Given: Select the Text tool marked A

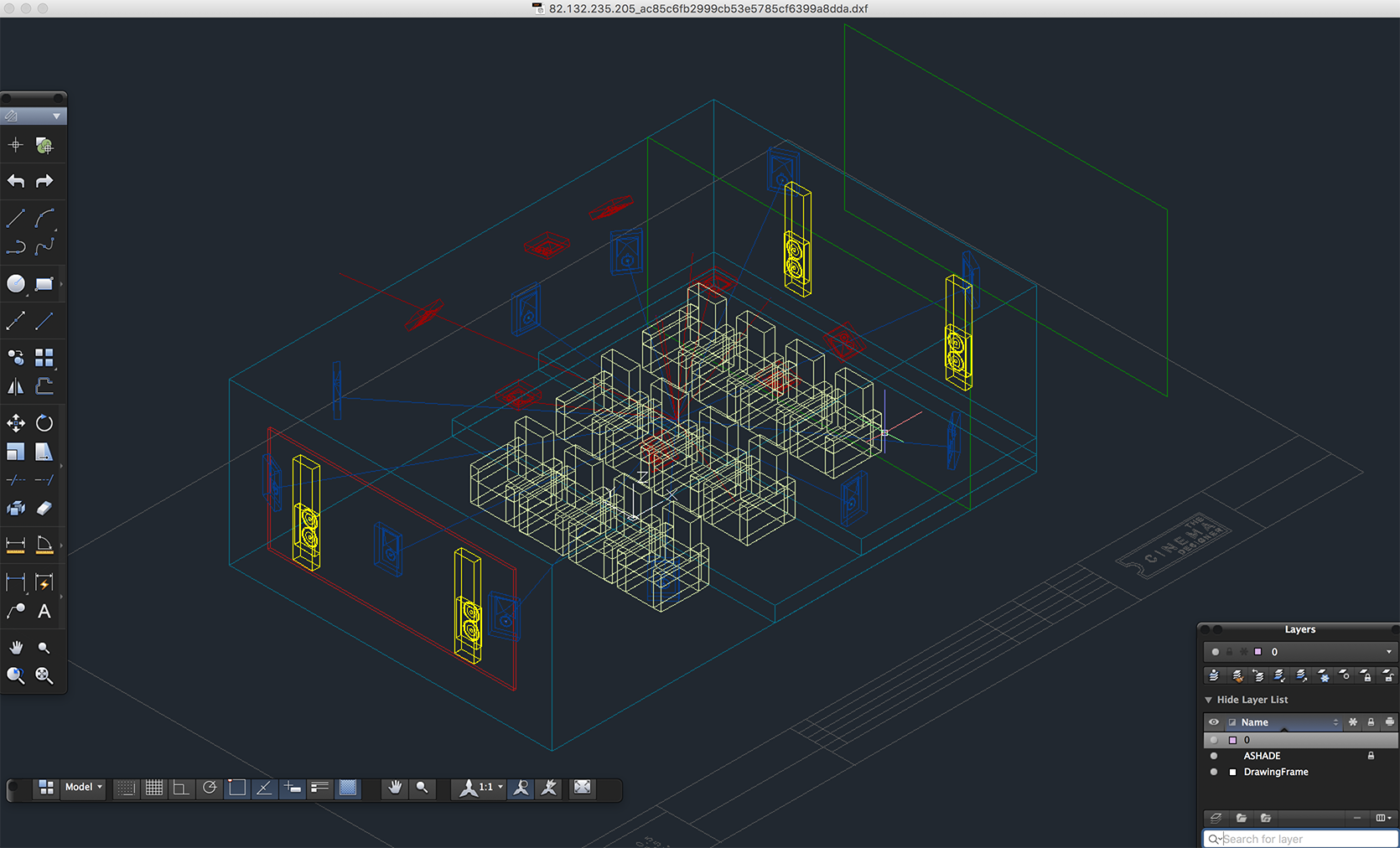Looking at the screenshot, I should click(44, 612).
